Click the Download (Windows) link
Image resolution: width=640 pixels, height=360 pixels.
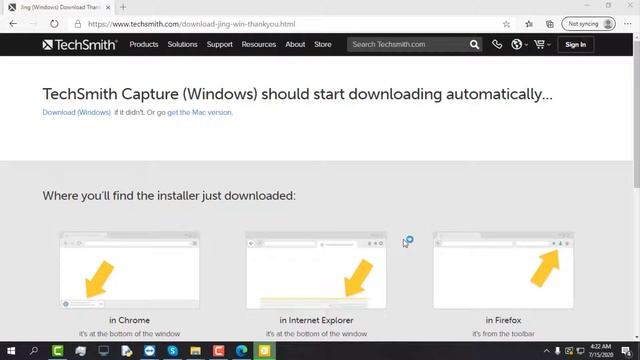click(77, 112)
